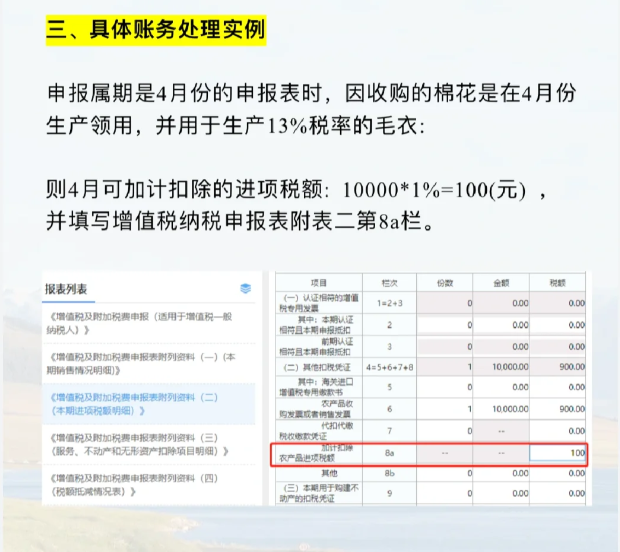This screenshot has width=620, height=552.
Task: Click the row 9 份数 input field
Action: click(x=444, y=493)
